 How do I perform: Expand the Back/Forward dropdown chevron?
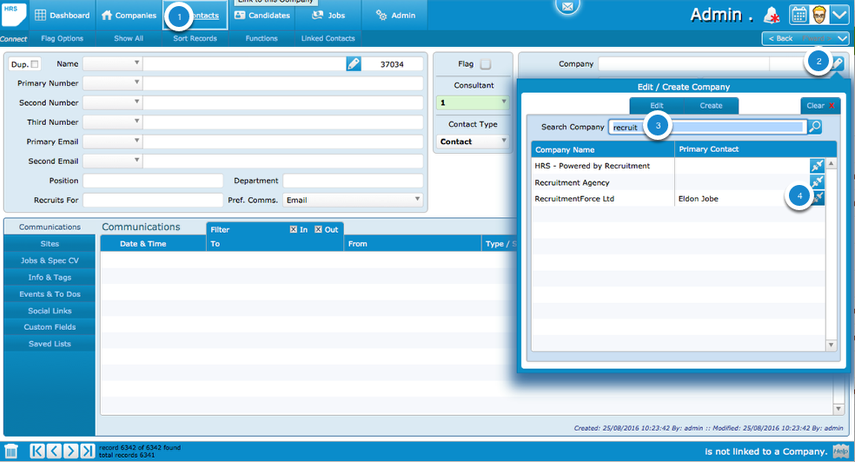point(842,38)
